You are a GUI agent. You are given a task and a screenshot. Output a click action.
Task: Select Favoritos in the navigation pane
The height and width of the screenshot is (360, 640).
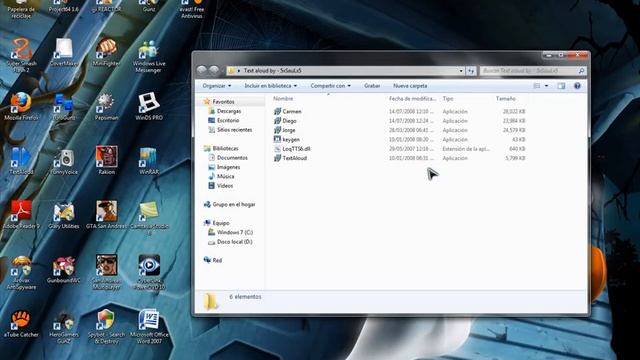click(223, 102)
